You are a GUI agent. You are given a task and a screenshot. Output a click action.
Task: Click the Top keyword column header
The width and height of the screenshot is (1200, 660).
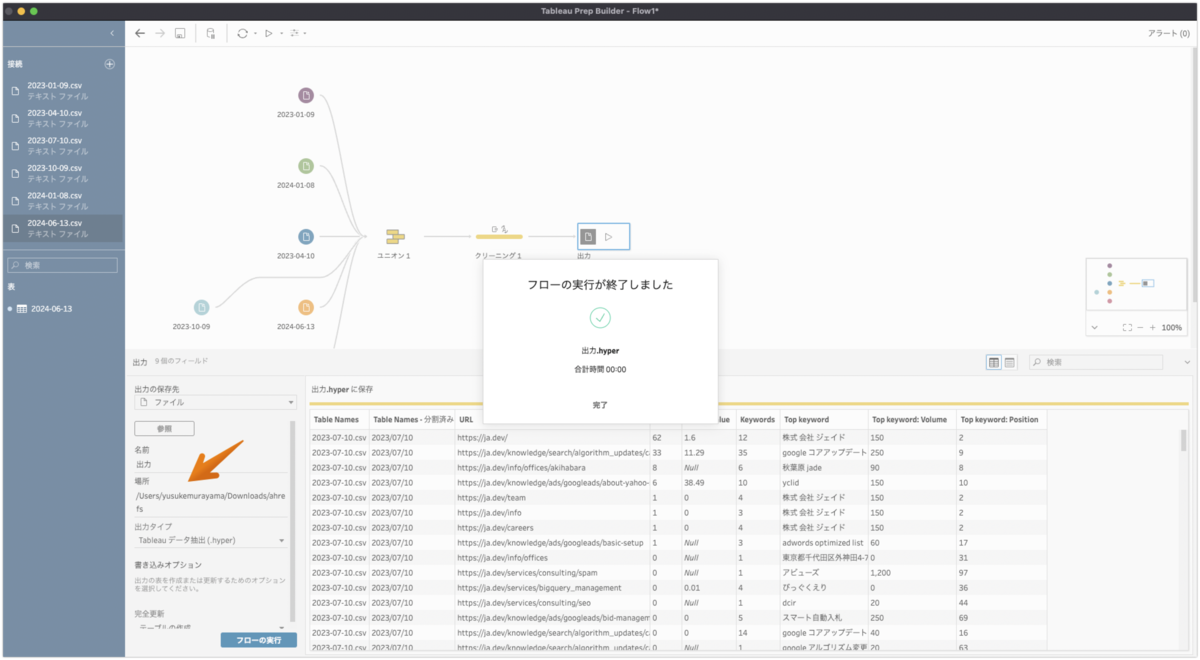823,419
